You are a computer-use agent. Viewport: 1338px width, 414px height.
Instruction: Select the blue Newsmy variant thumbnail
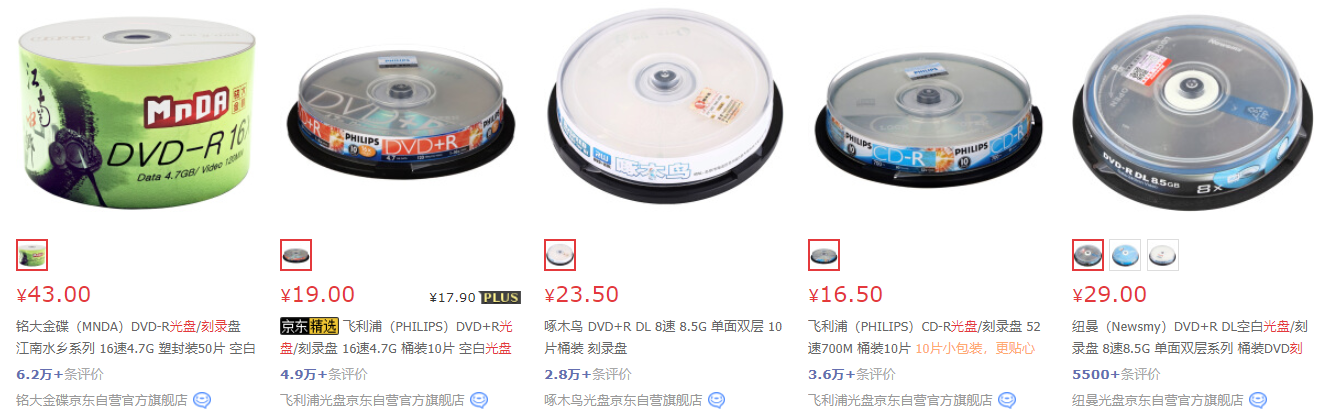[1126, 255]
